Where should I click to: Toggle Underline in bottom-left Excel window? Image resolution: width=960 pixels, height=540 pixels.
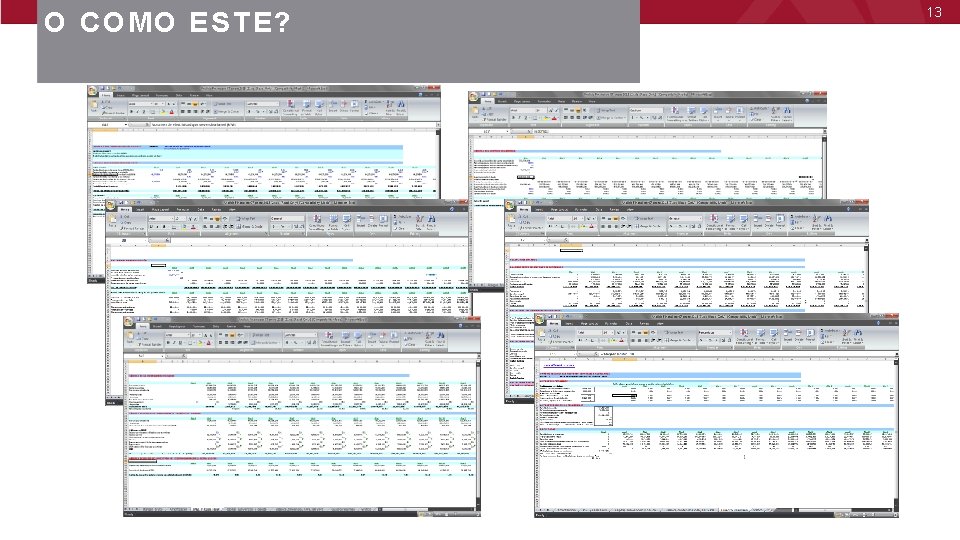[180, 343]
